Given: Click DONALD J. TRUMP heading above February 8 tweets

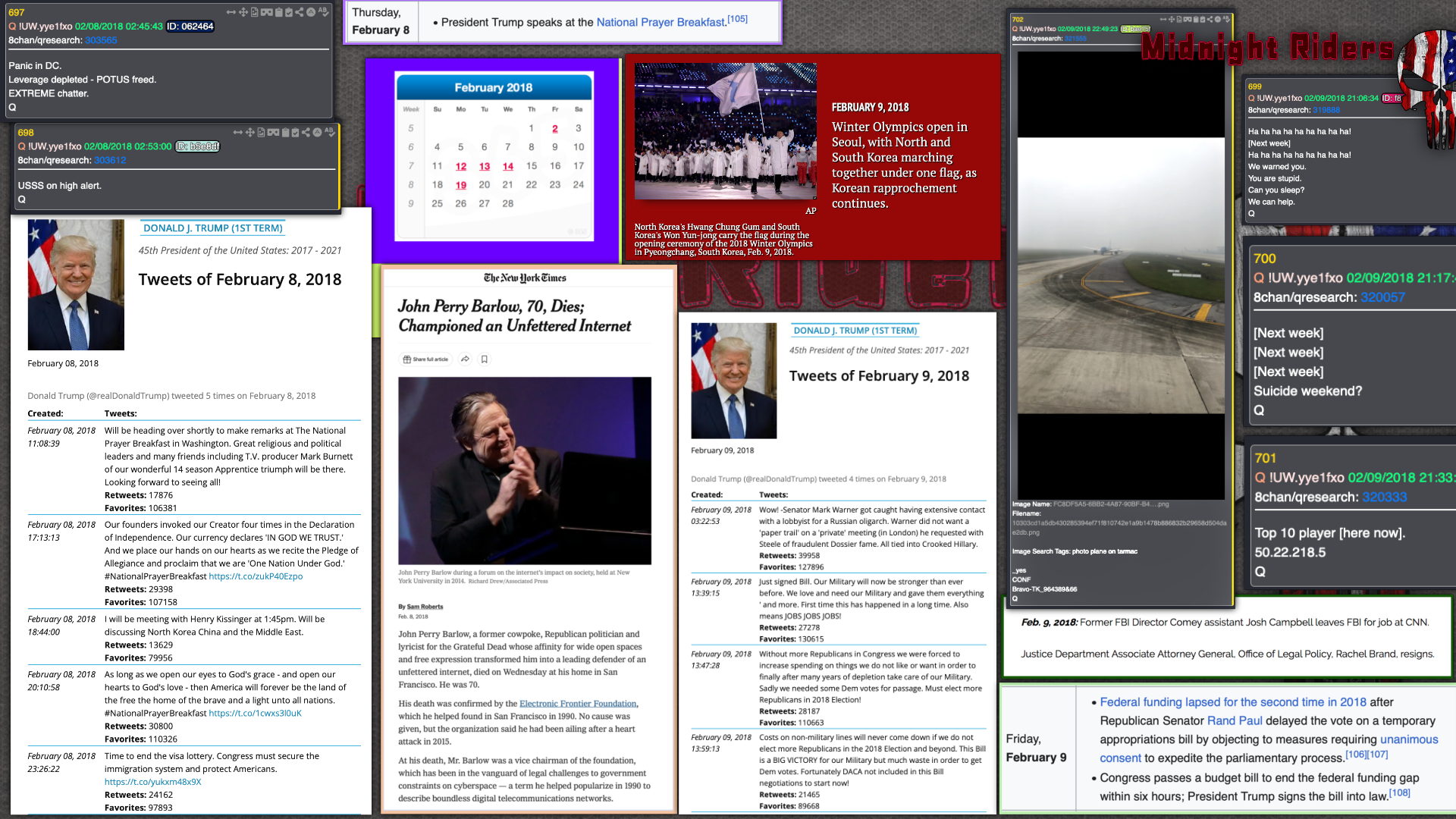Looking at the screenshot, I should click(x=213, y=228).
